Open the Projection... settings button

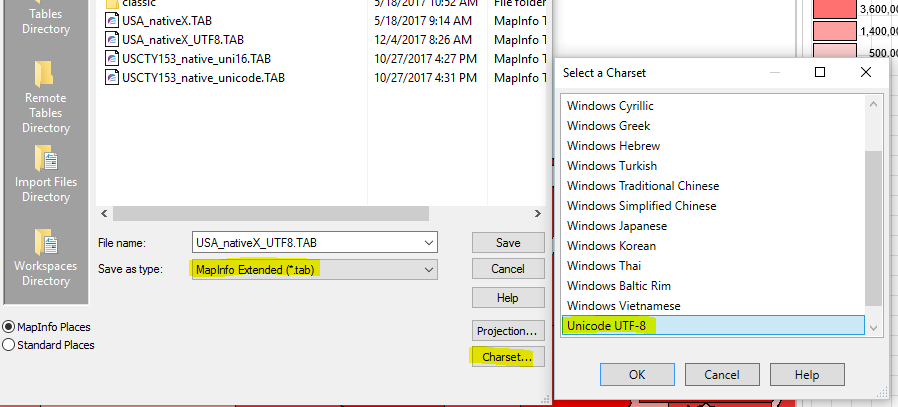point(507,330)
